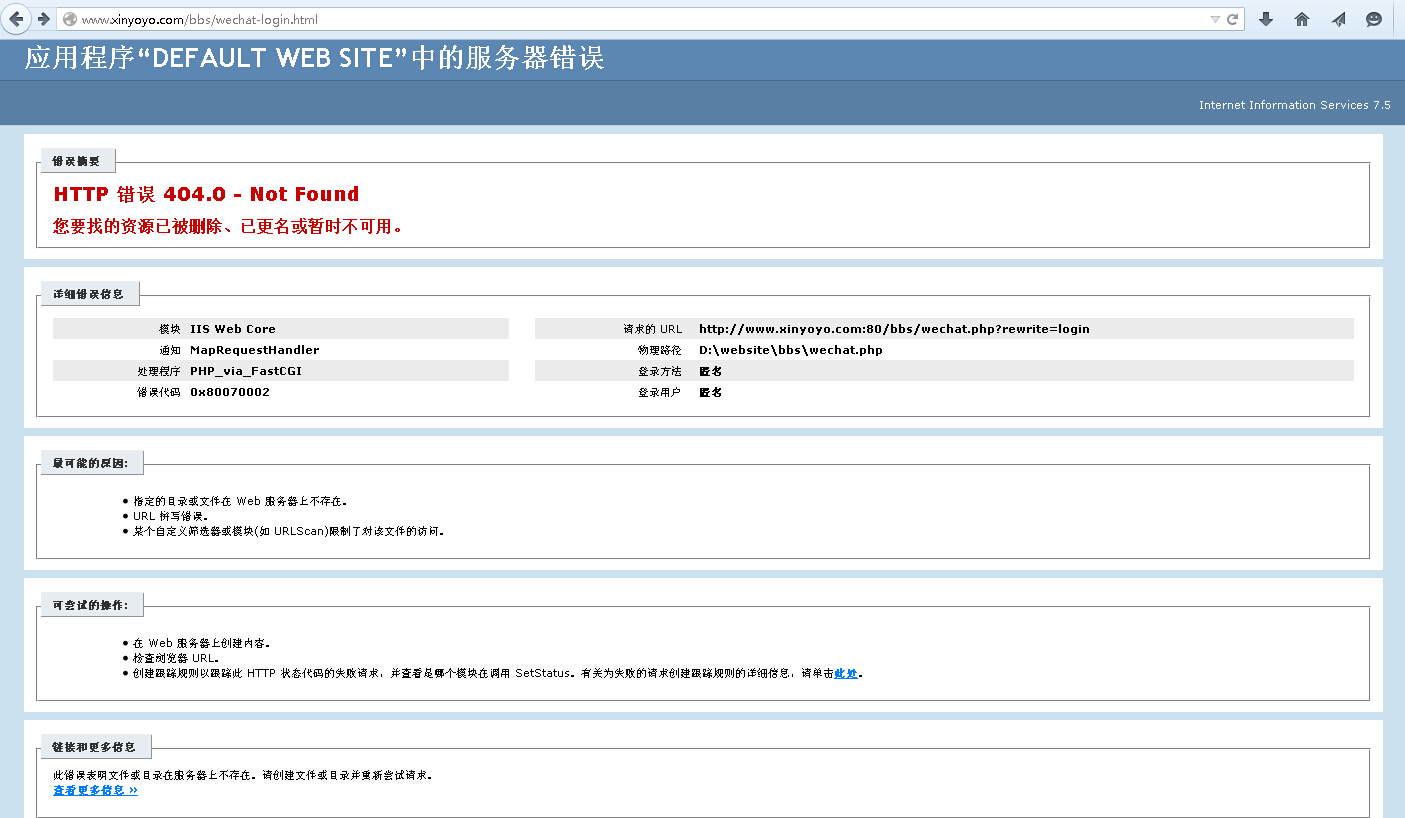Click the red resource-deleted description line
This screenshot has height=818, width=1405.
[228, 226]
